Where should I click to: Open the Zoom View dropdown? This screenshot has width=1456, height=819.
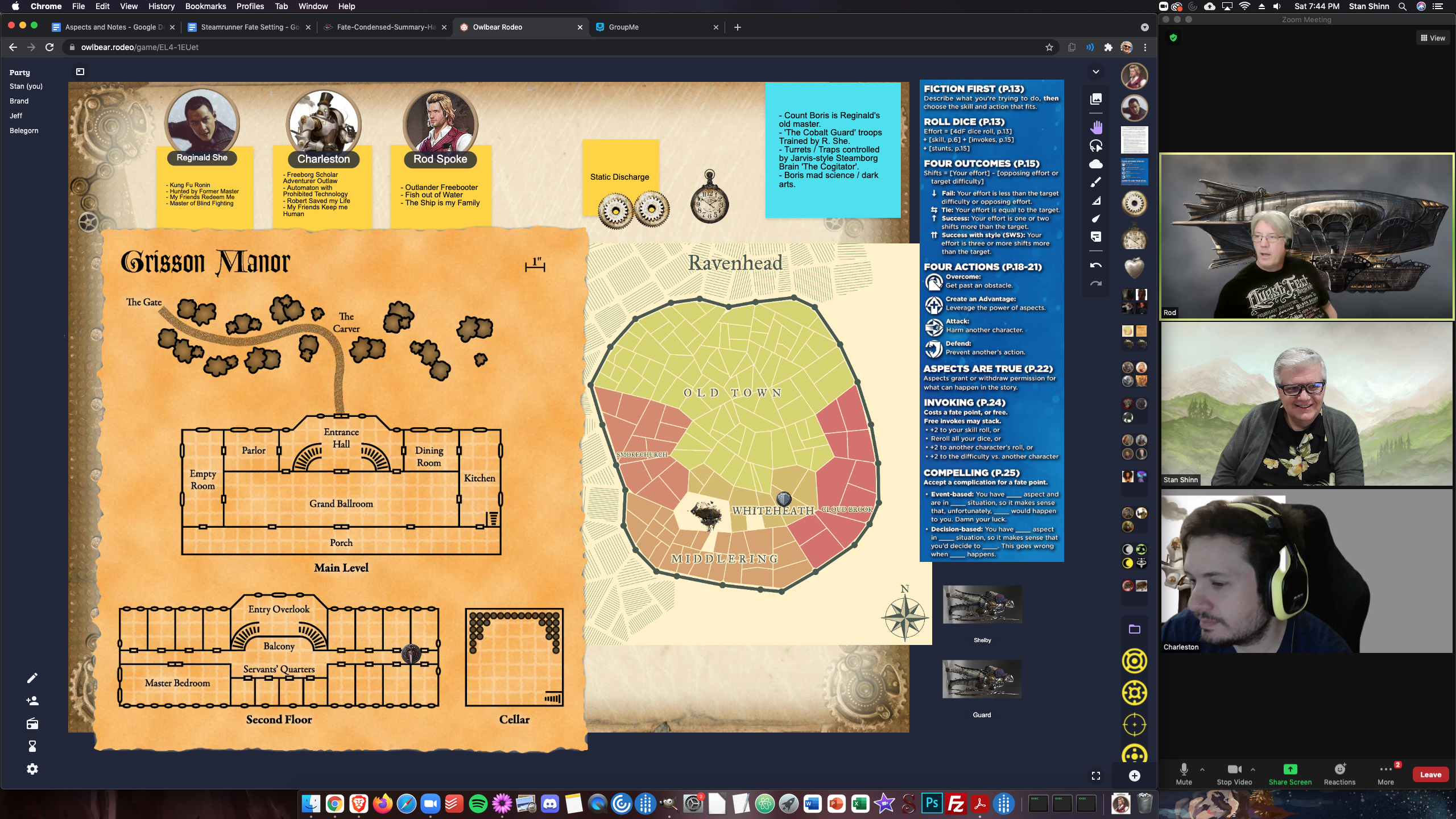[1433, 38]
